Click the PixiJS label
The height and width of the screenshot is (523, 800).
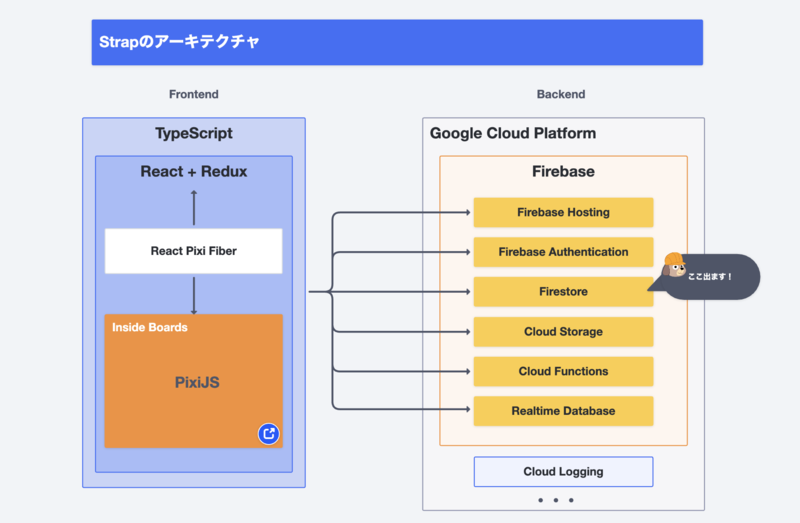(197, 382)
